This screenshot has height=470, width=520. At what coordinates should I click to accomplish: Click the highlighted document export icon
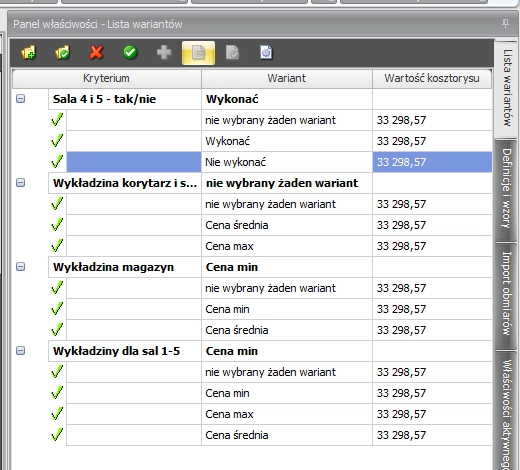pos(198,53)
